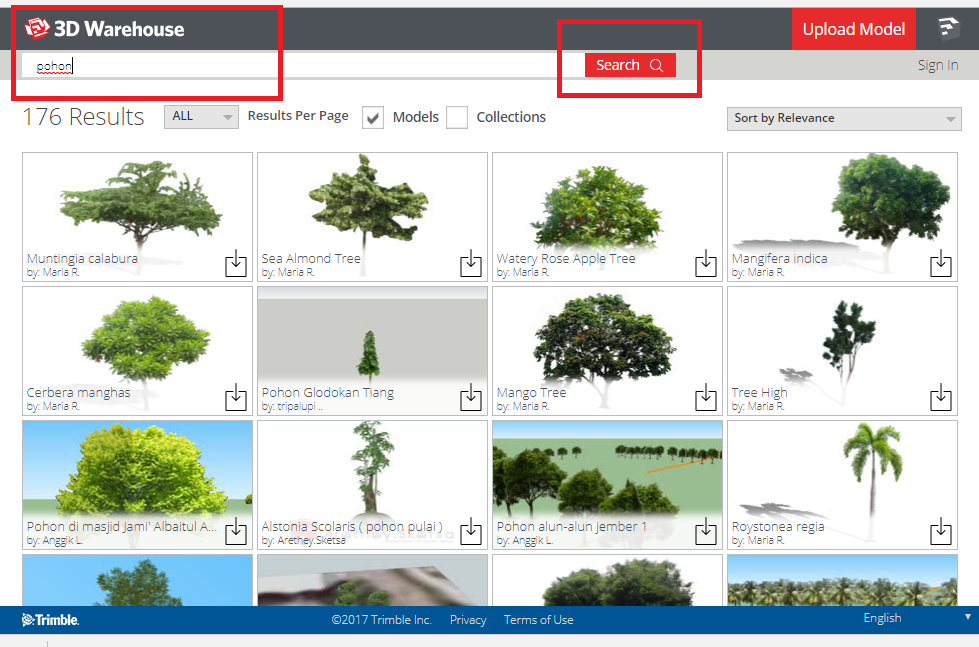Viewport: 979px width, 647px height.
Task: Click the Sign In link
Action: pyautogui.click(x=938, y=65)
